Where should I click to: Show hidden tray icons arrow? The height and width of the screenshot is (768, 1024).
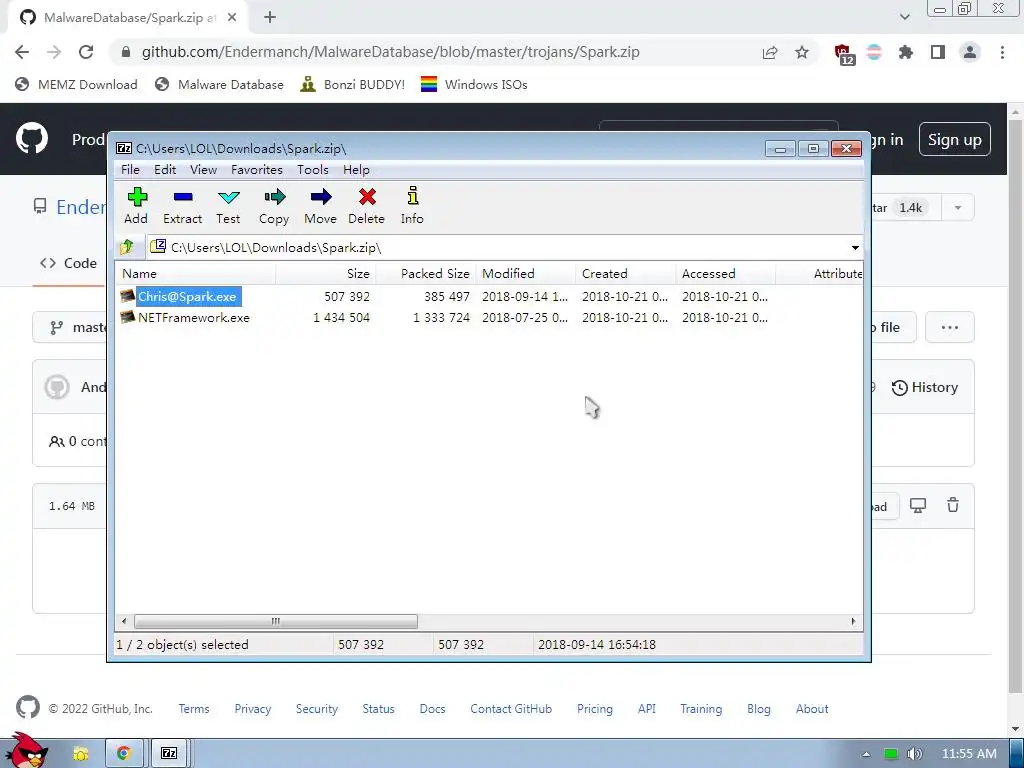coord(866,754)
